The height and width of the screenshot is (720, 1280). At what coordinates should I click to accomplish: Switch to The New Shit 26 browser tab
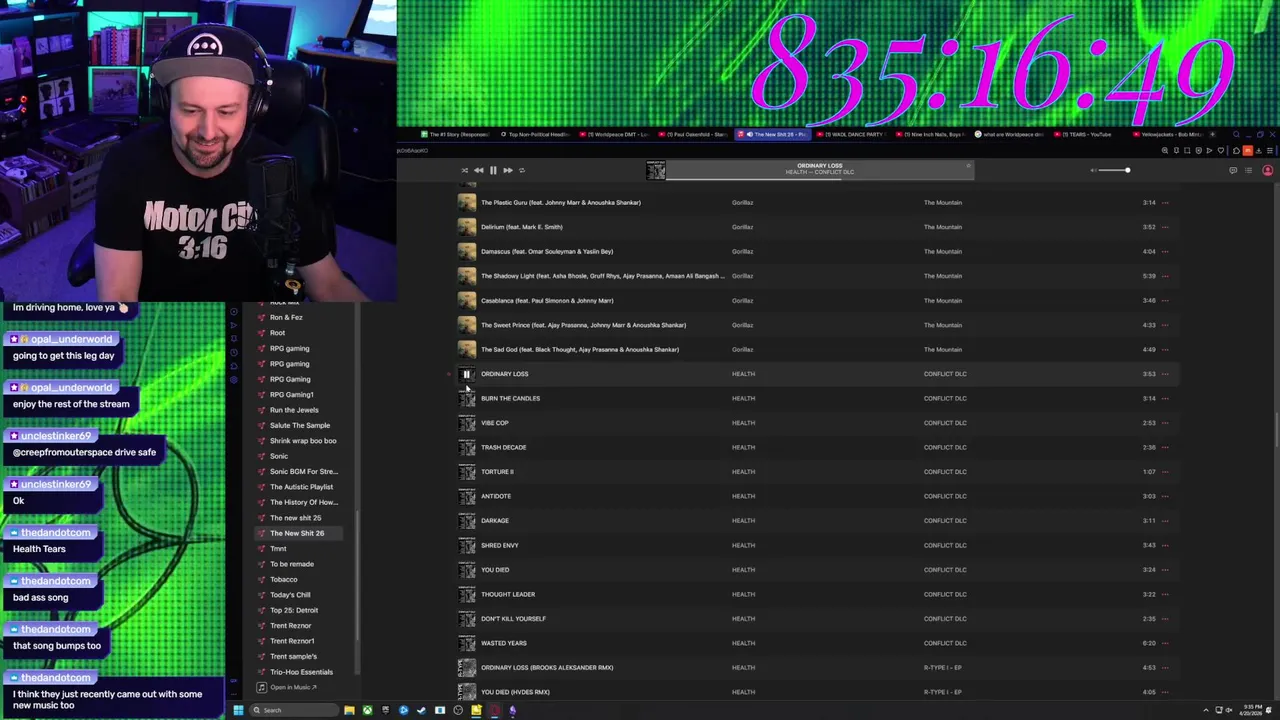pyautogui.click(x=775, y=134)
